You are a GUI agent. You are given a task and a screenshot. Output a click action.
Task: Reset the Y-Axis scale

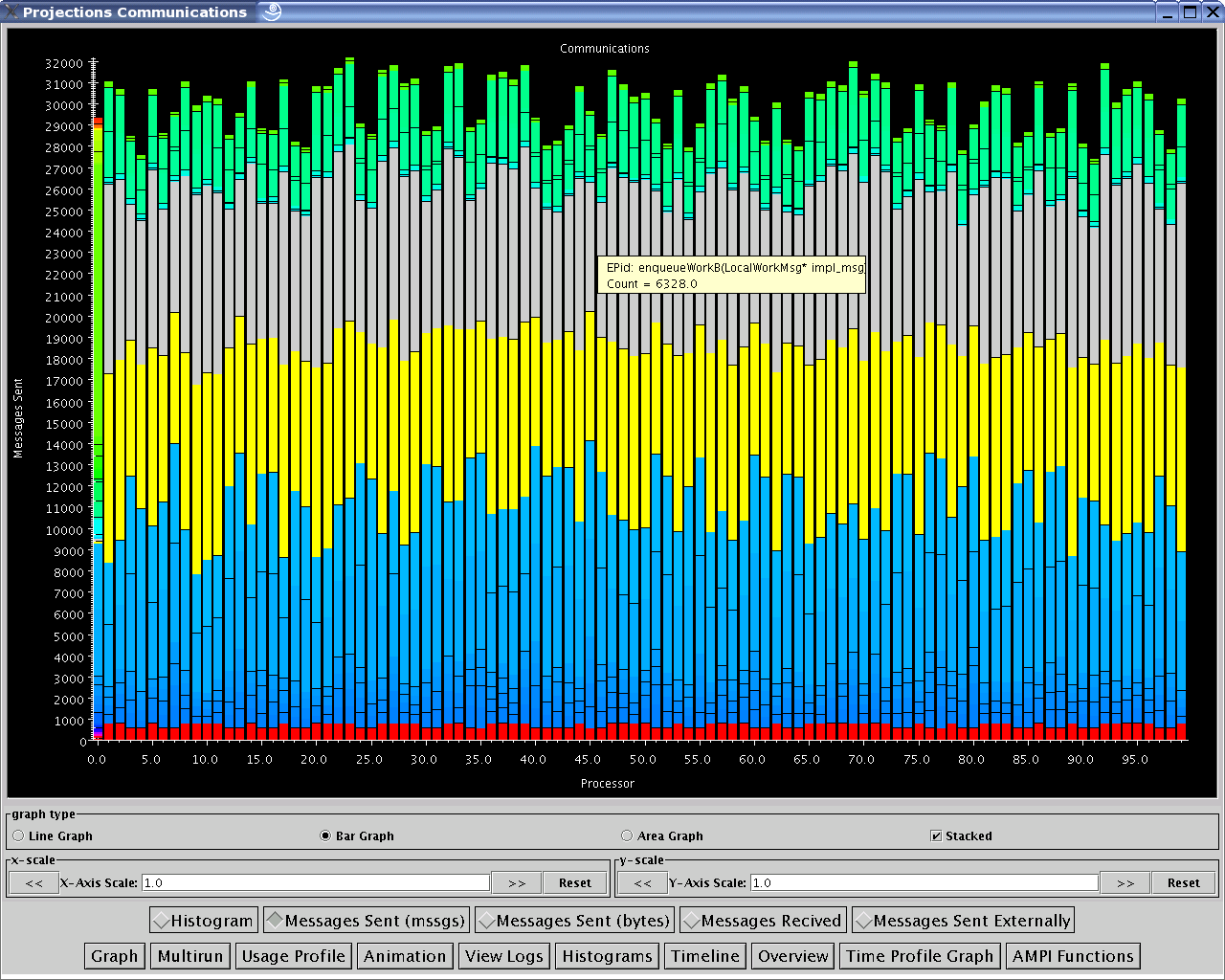tap(1183, 882)
